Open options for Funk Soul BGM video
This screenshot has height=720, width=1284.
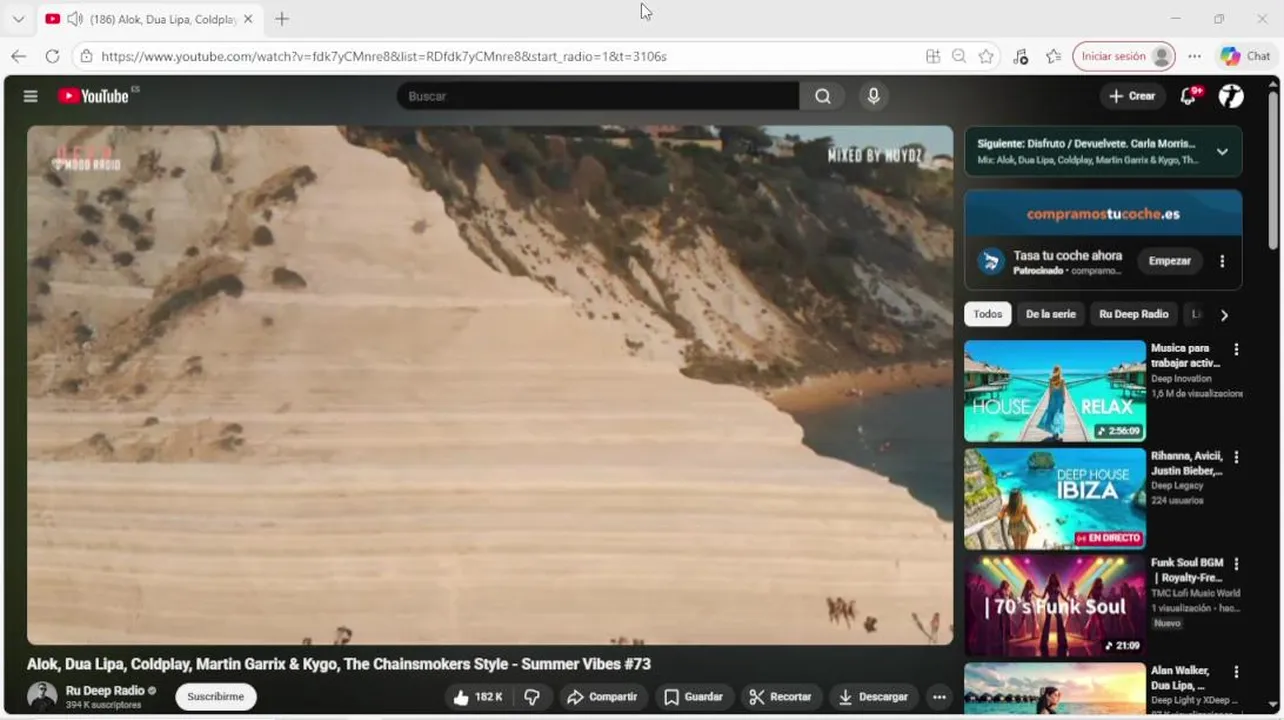1236,564
